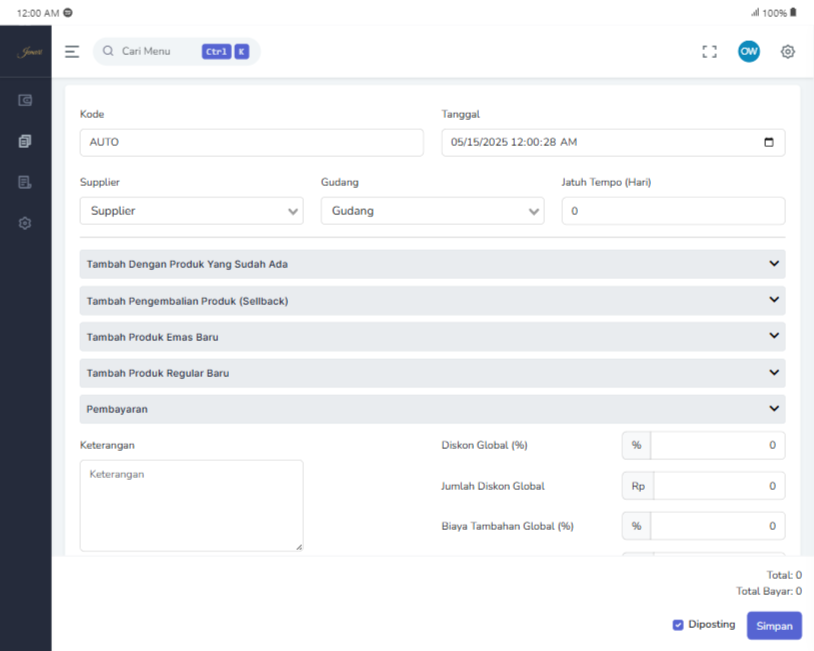The width and height of the screenshot is (814, 651).
Task: Open the top-right settings gear
Action: [x=788, y=52]
